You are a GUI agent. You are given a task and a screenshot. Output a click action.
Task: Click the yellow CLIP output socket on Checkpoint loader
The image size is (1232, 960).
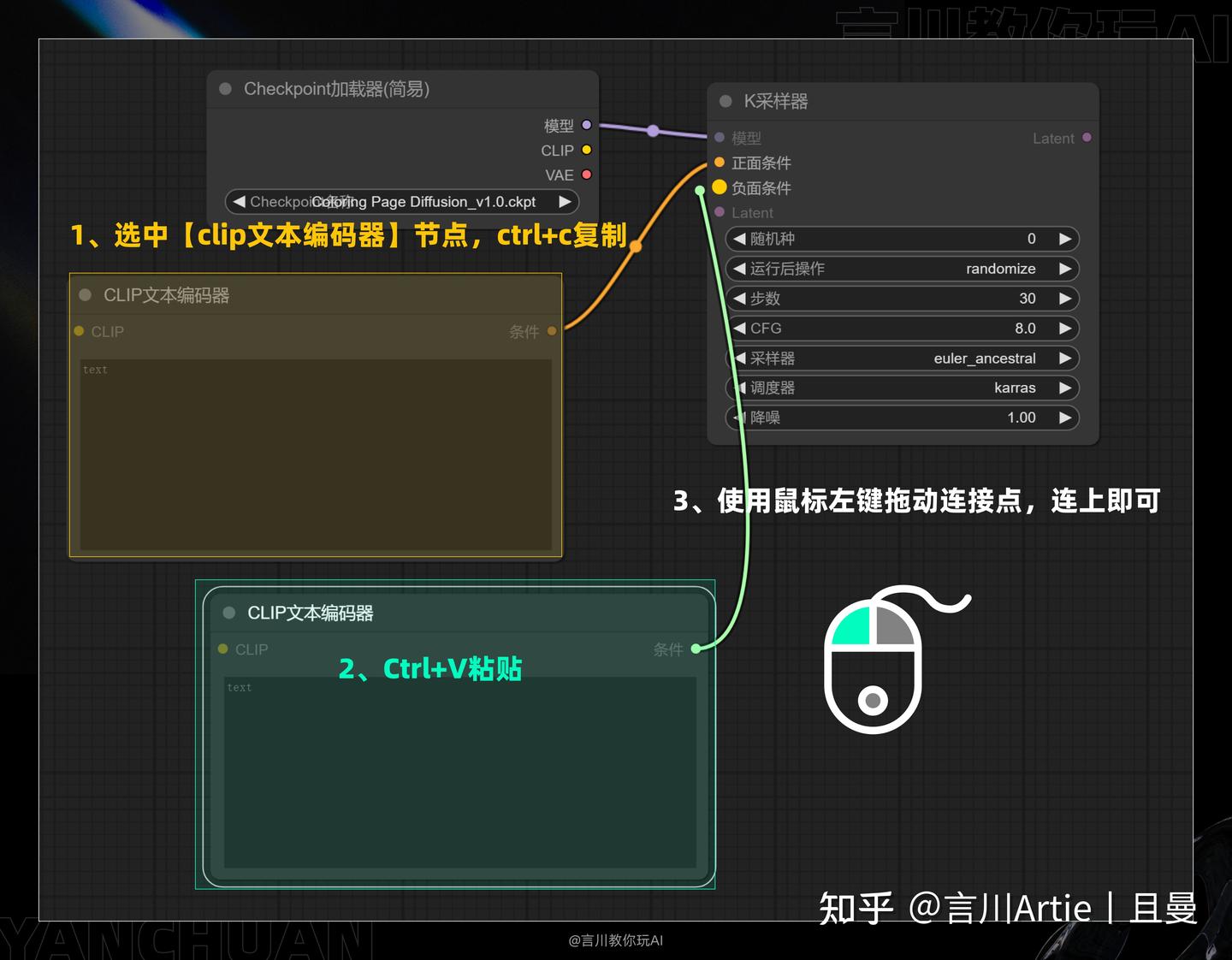[587, 150]
